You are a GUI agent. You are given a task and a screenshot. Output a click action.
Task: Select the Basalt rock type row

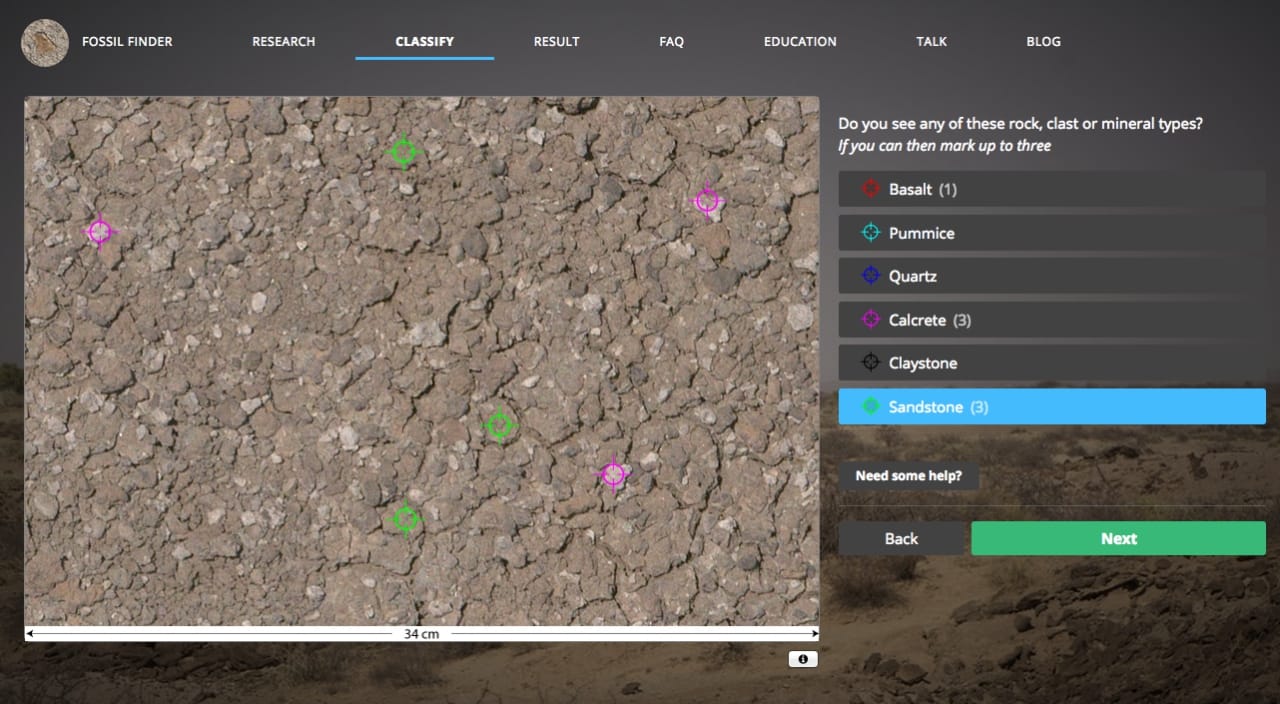pos(1051,188)
